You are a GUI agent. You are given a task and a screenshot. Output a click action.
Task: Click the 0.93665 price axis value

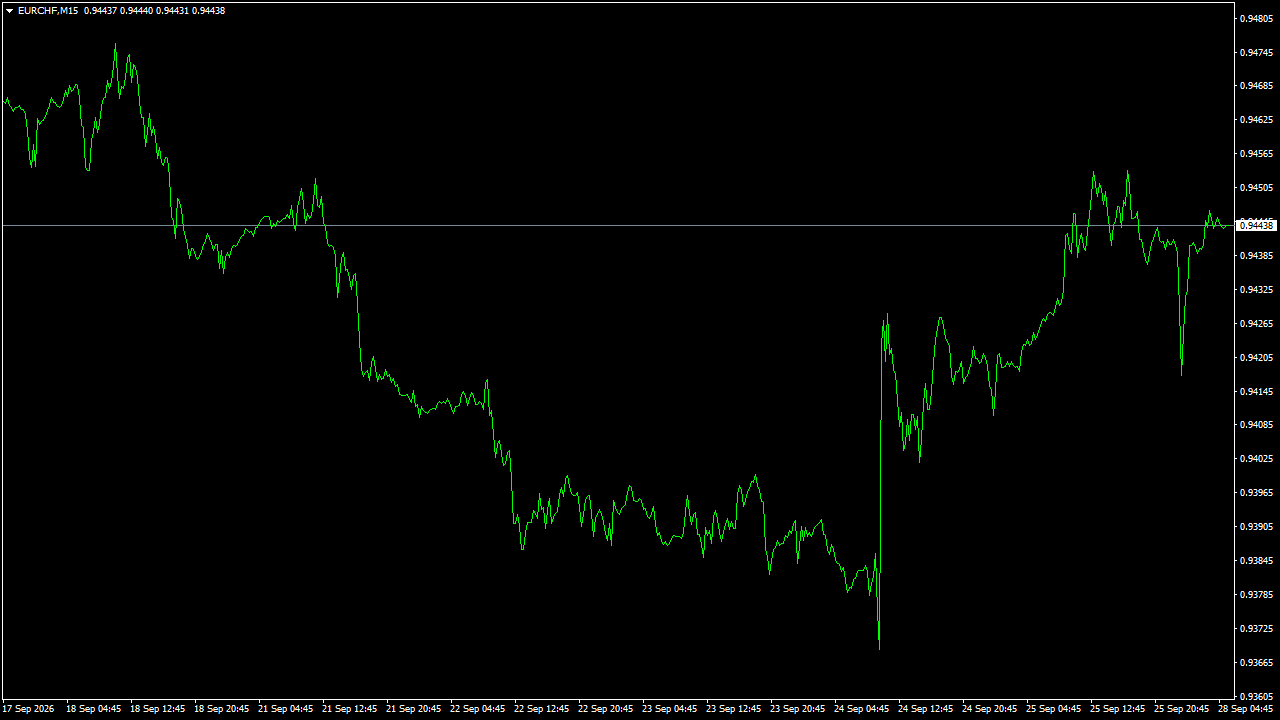coord(1256,663)
